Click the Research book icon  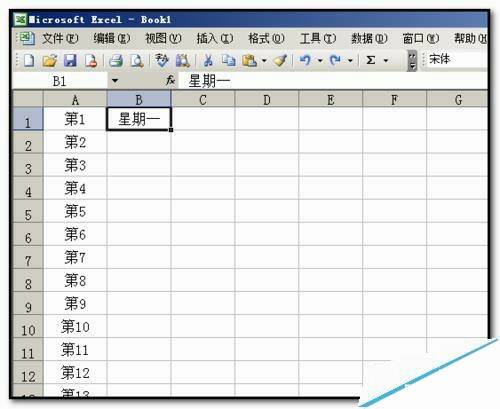click(183, 61)
